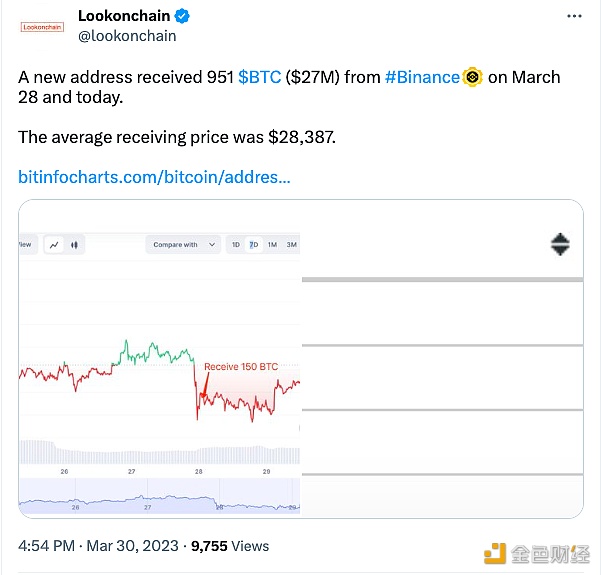The image size is (601, 575).
Task: Choose the 3M time range
Action: [291, 244]
